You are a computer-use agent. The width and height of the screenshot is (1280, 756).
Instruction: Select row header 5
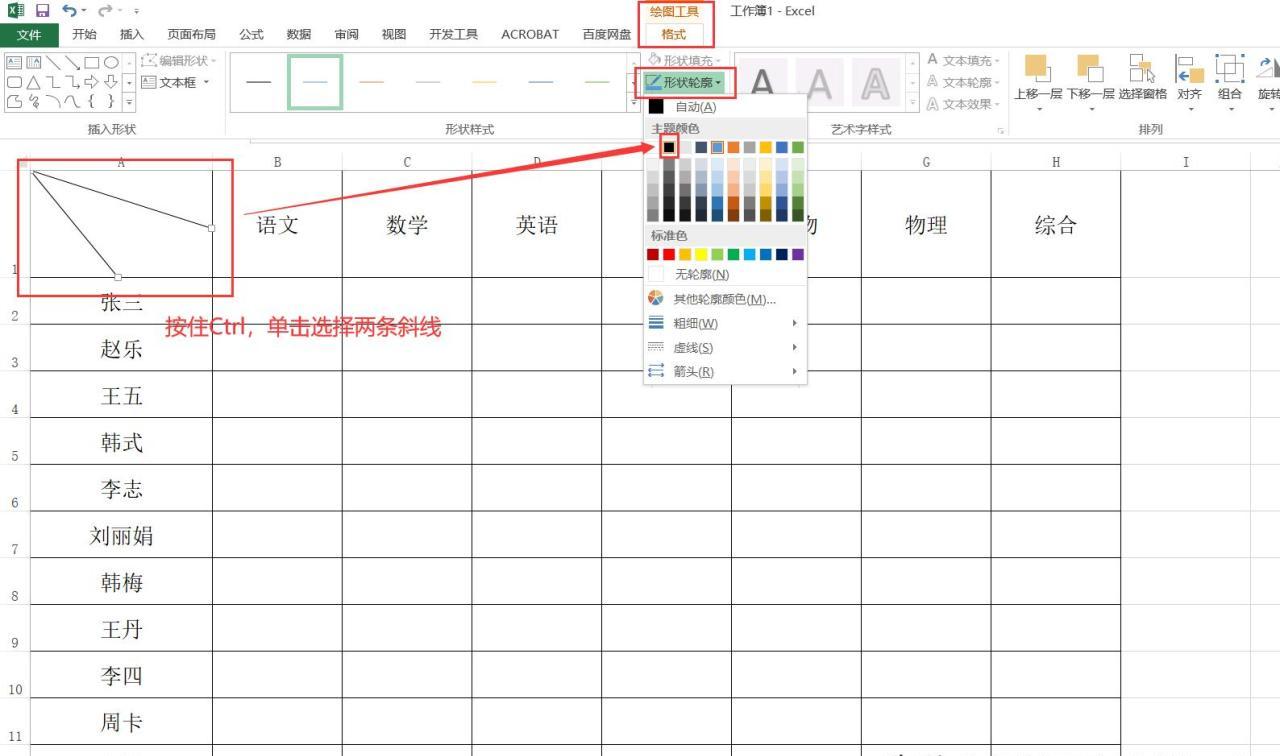[x=15, y=441]
